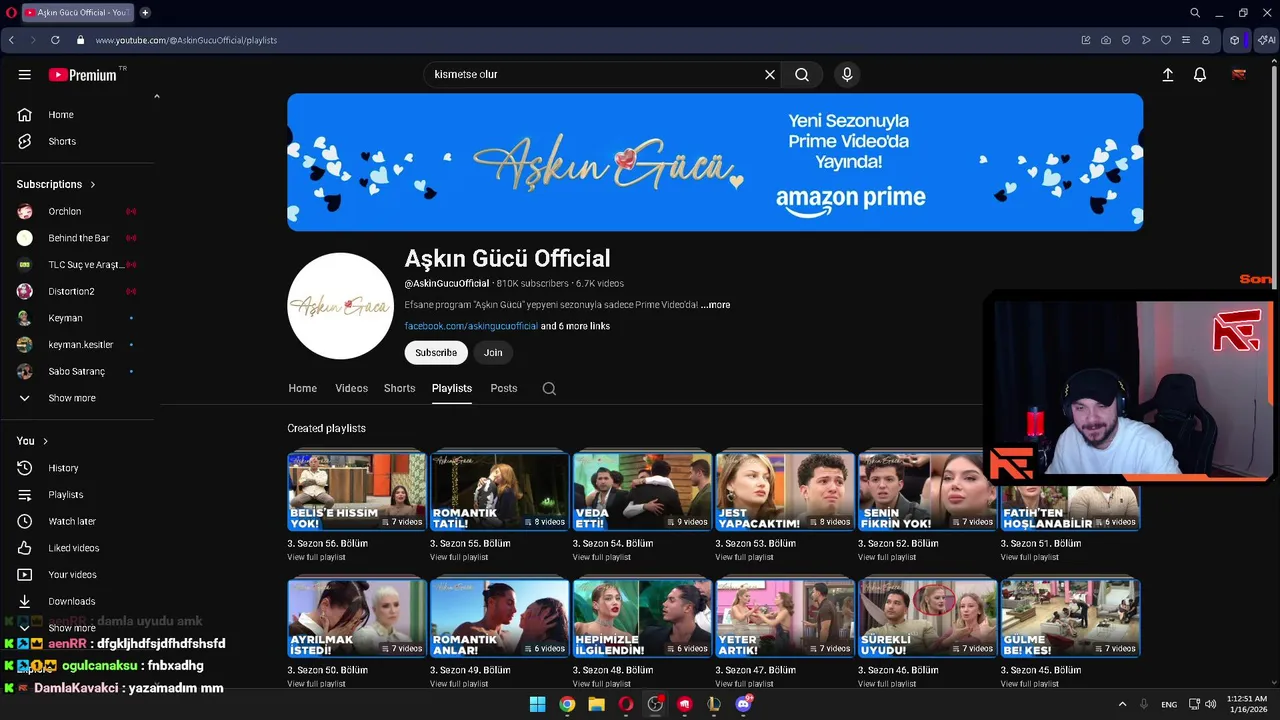Viewport: 1280px width, 720px height.
Task: Switch to the channel Videos tab
Action: [351, 389]
